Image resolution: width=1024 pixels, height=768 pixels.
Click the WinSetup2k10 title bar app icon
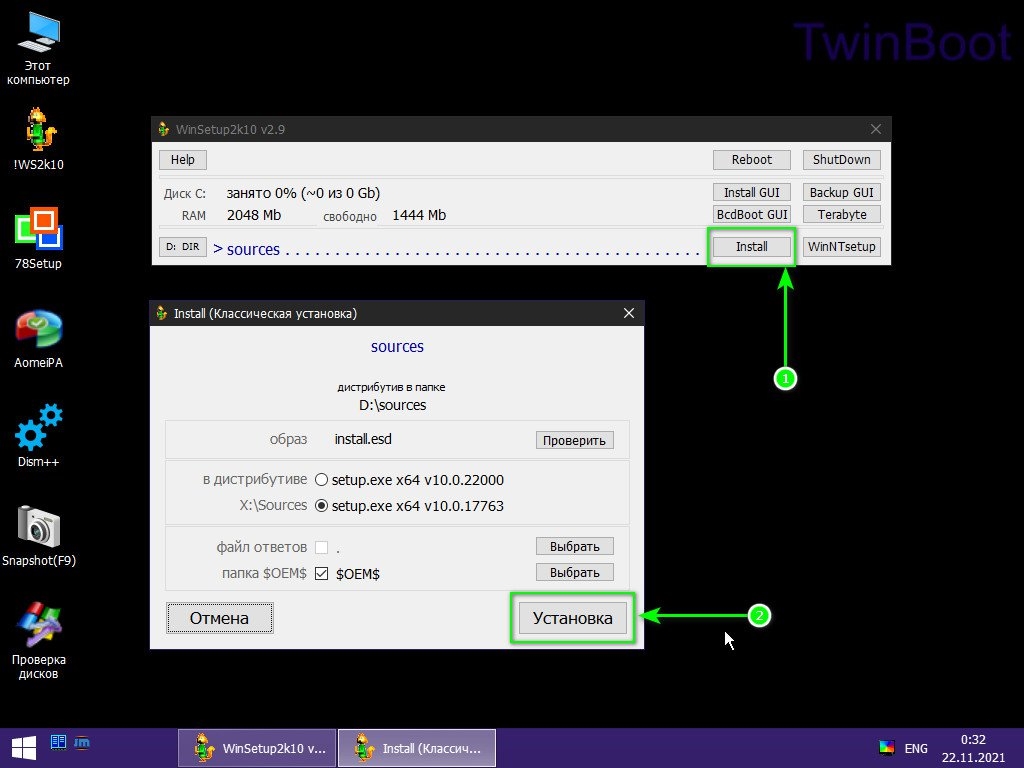(x=163, y=129)
